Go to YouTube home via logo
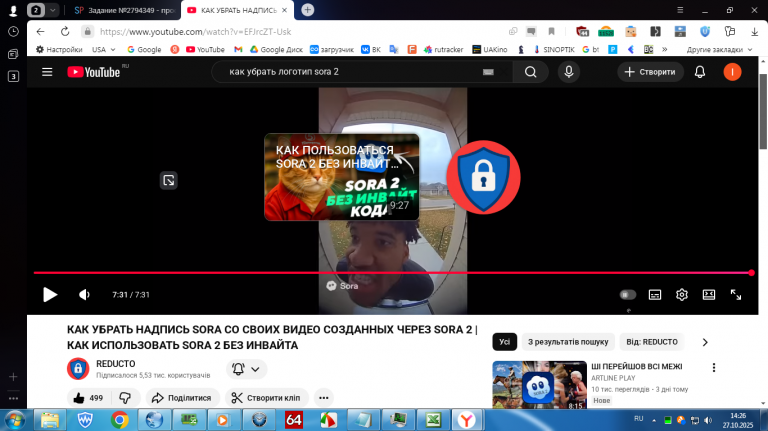768x431 pixels. pos(94,72)
